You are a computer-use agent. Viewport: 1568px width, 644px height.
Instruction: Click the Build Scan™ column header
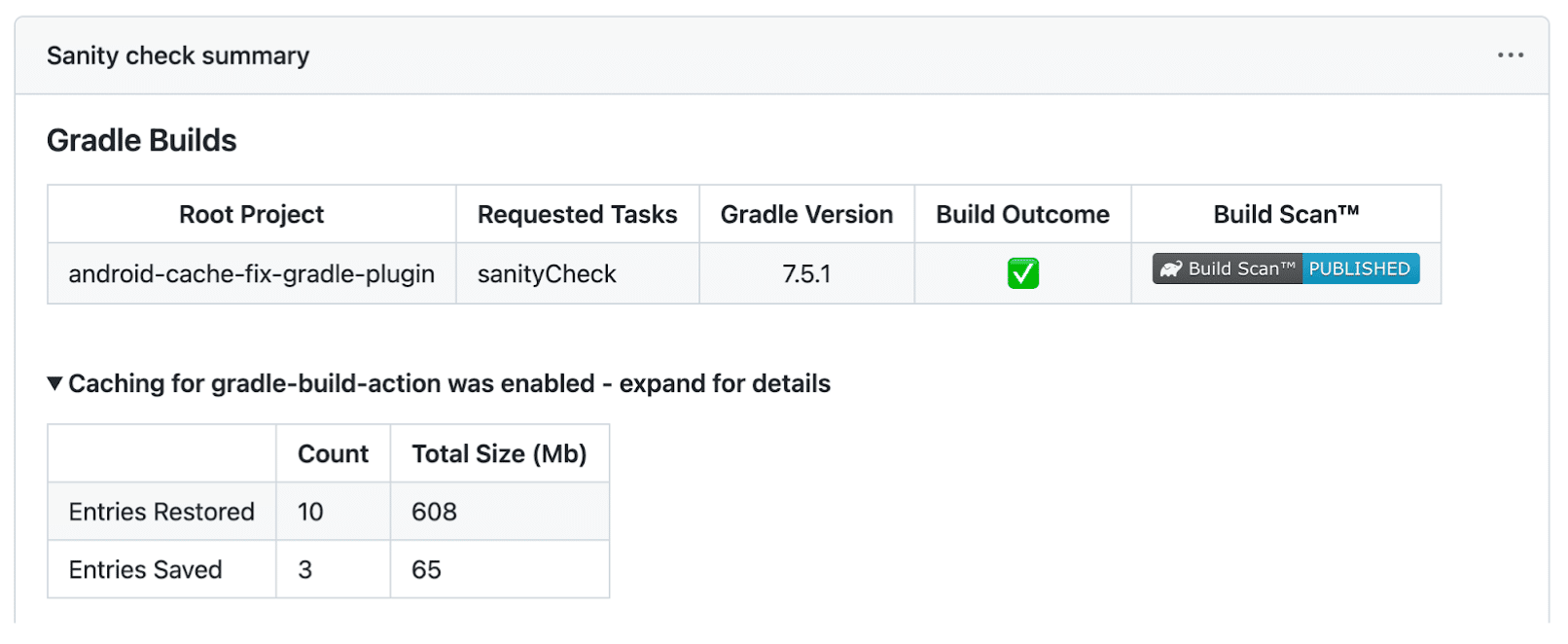(1286, 214)
